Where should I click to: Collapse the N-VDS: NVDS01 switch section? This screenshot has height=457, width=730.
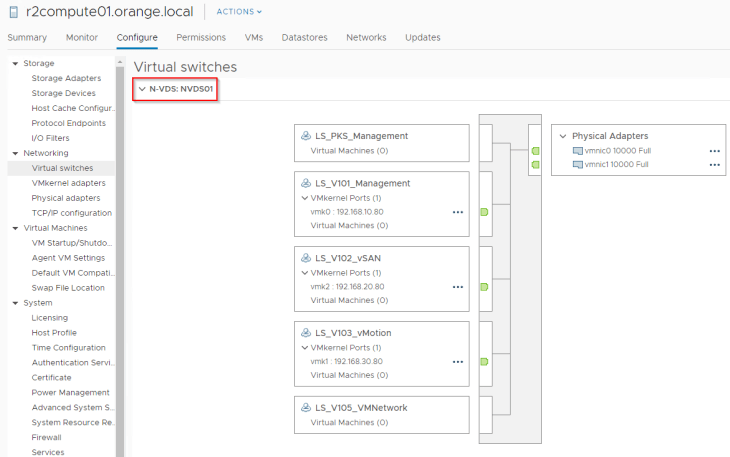[x=142, y=89]
